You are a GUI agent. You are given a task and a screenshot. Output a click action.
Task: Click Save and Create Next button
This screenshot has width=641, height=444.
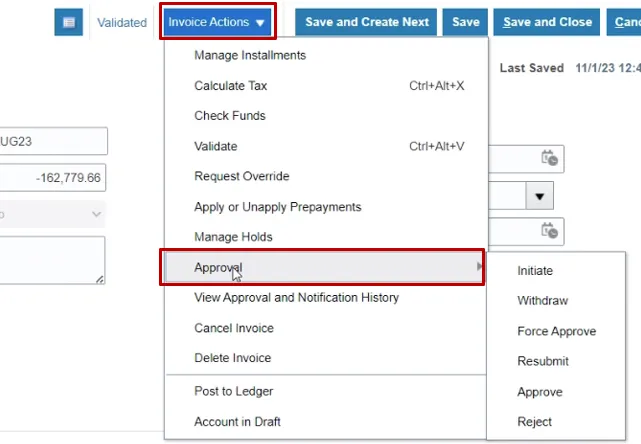(367, 22)
